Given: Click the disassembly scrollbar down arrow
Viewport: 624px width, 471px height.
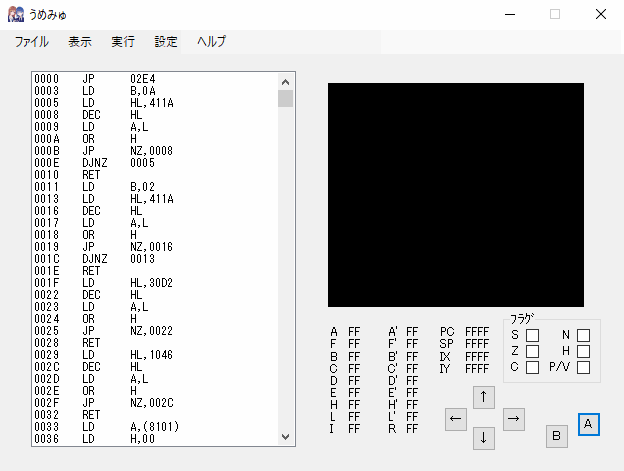Looking at the screenshot, I should [x=285, y=436].
